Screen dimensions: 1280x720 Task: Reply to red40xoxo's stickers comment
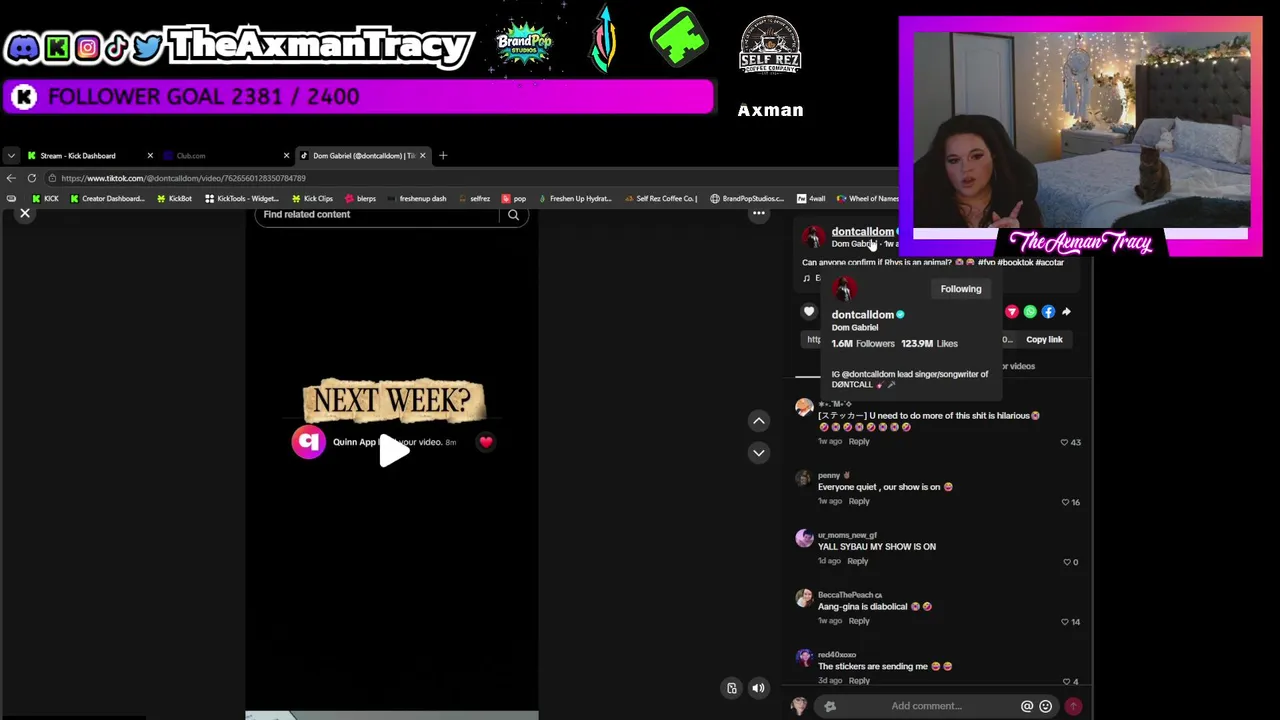coord(859,681)
